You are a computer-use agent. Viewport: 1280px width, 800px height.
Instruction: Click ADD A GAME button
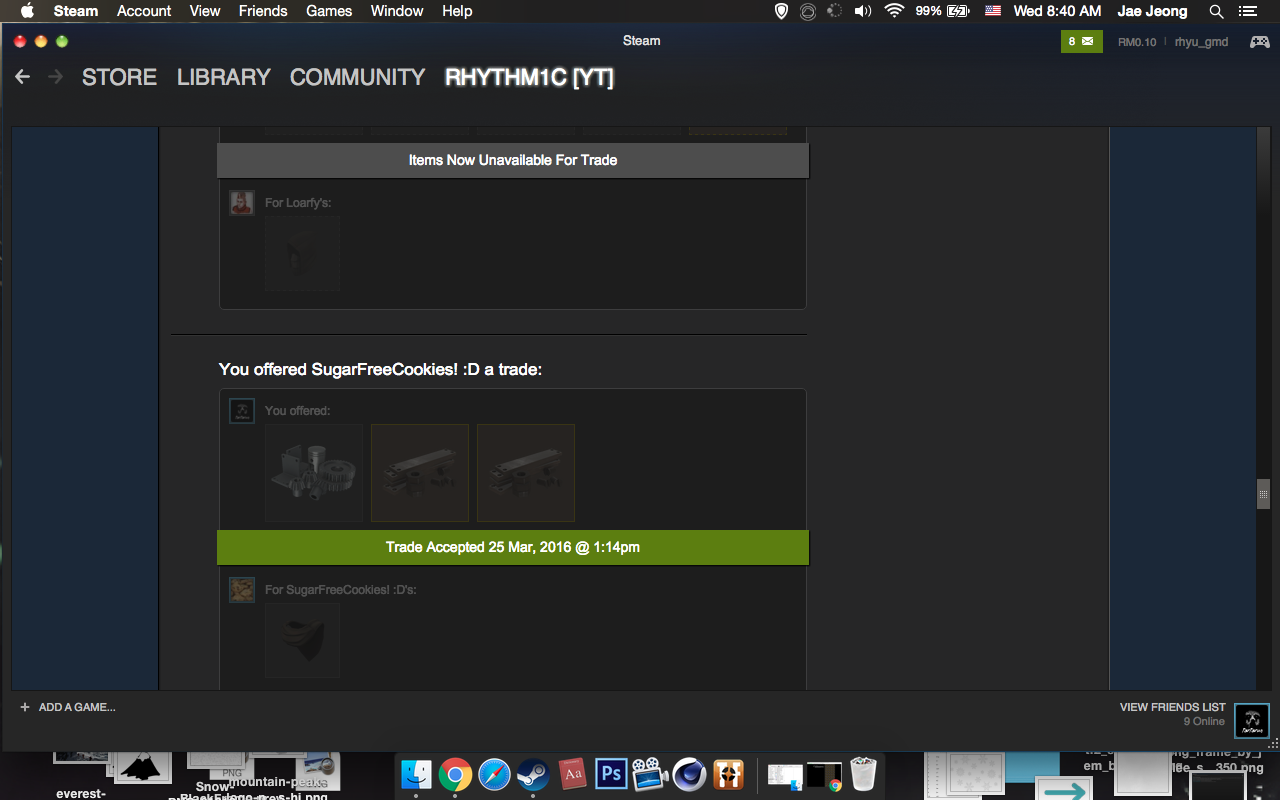[x=68, y=707]
